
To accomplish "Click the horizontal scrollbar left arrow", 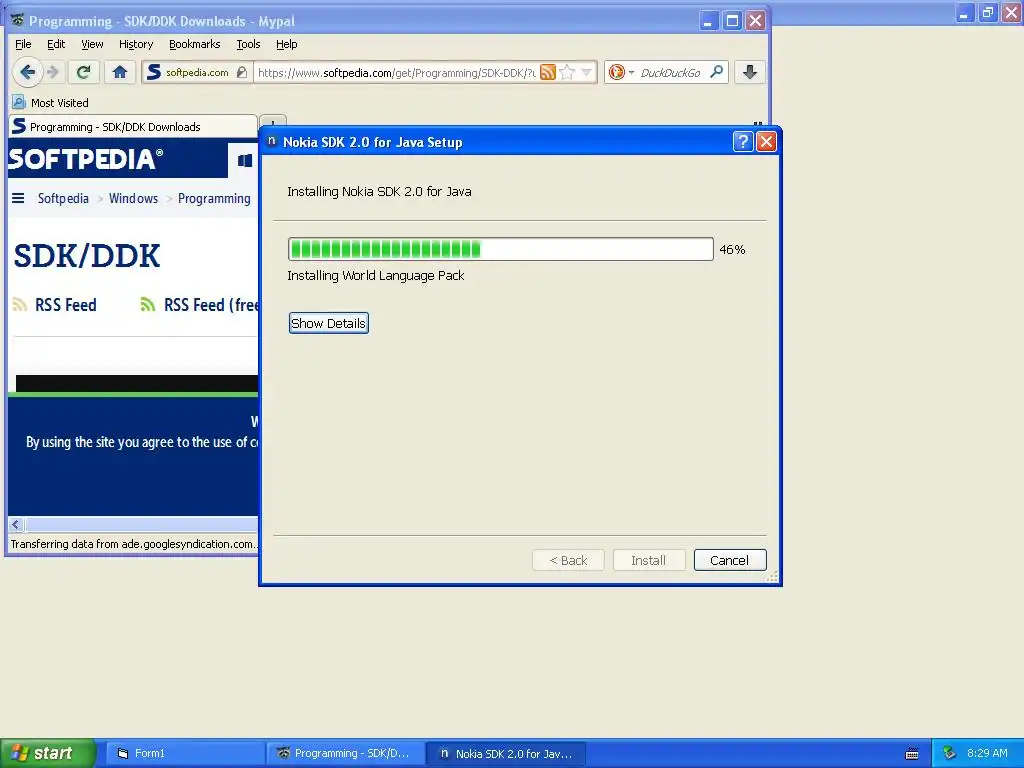I will coord(16,524).
